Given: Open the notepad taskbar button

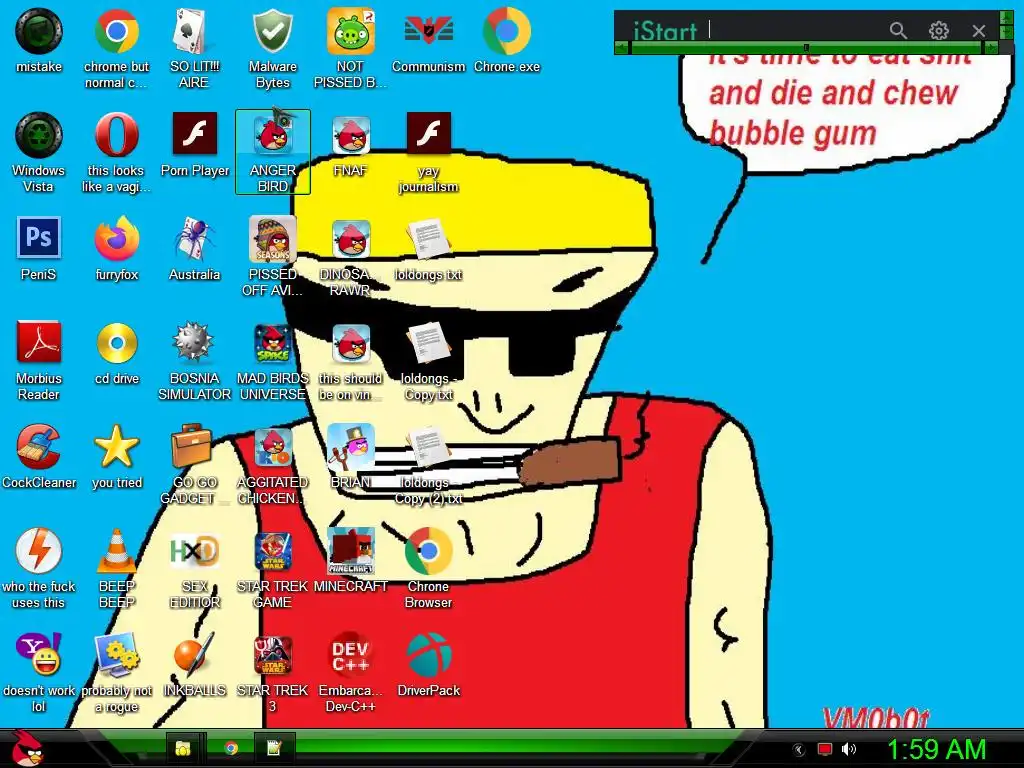Looking at the screenshot, I should coord(274,748).
